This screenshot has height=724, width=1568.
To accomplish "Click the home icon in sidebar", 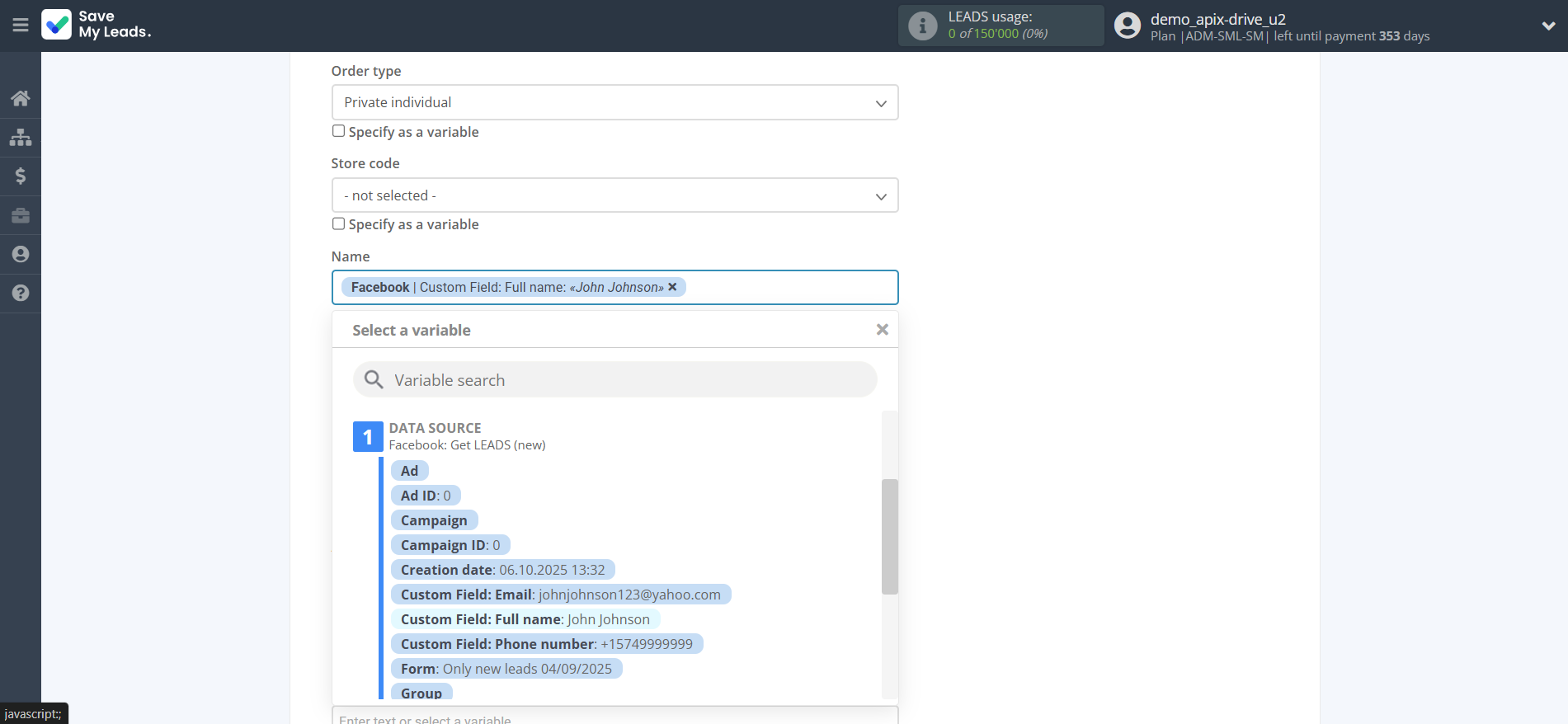I will [x=21, y=98].
